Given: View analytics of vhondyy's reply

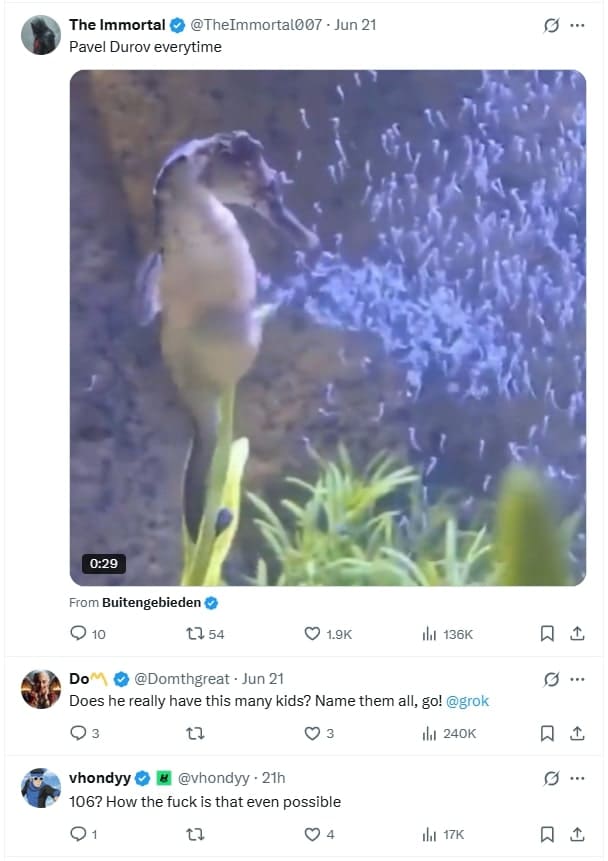Looking at the screenshot, I should pos(430,833).
